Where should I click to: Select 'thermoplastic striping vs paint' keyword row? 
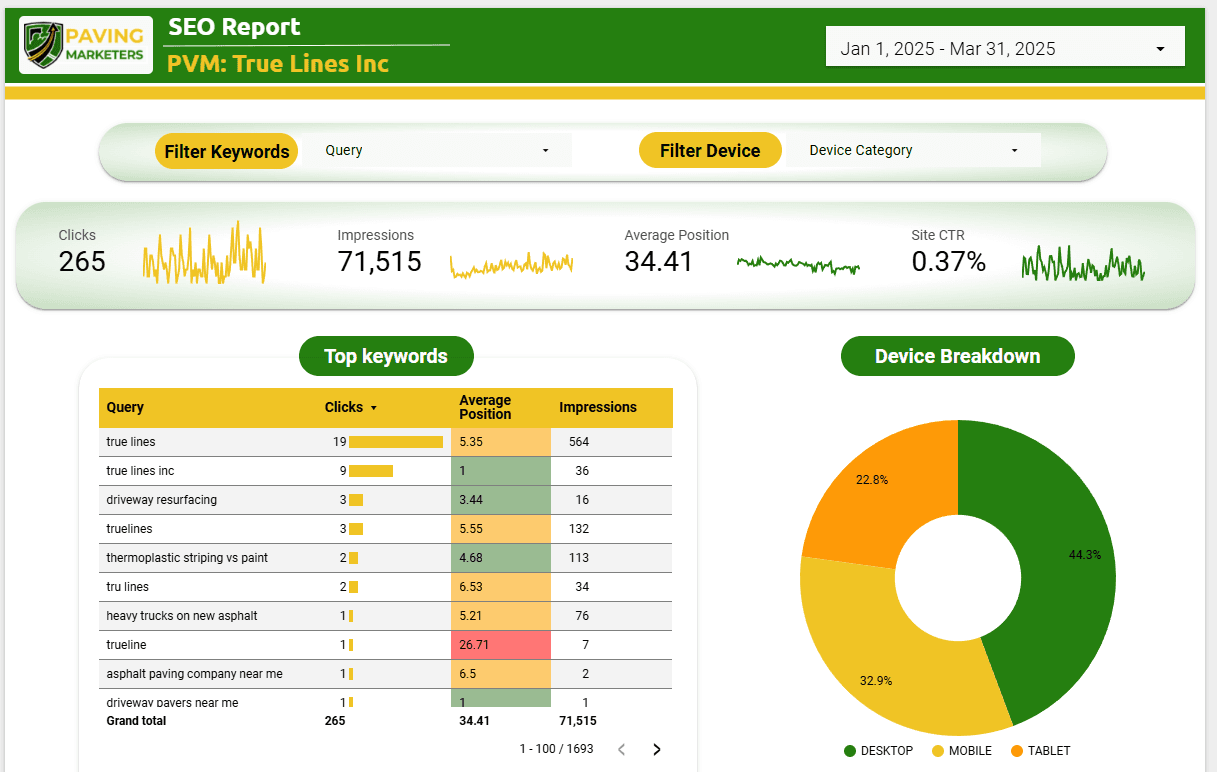pyautogui.click(x=187, y=558)
